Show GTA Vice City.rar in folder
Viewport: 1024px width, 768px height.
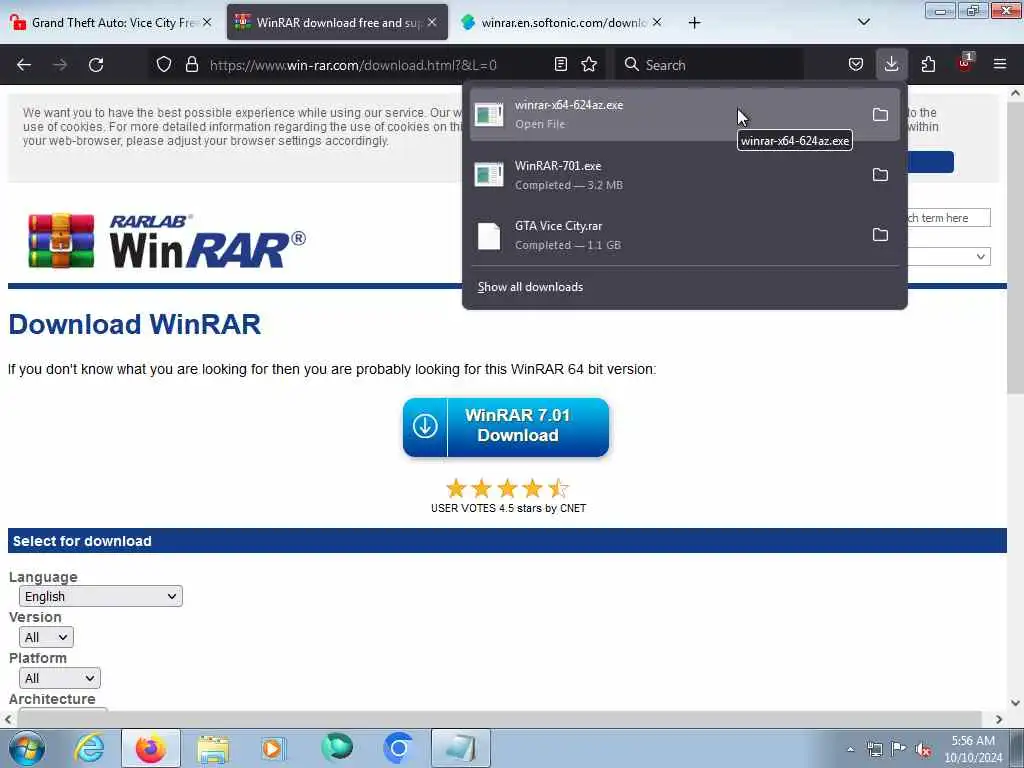coord(880,234)
